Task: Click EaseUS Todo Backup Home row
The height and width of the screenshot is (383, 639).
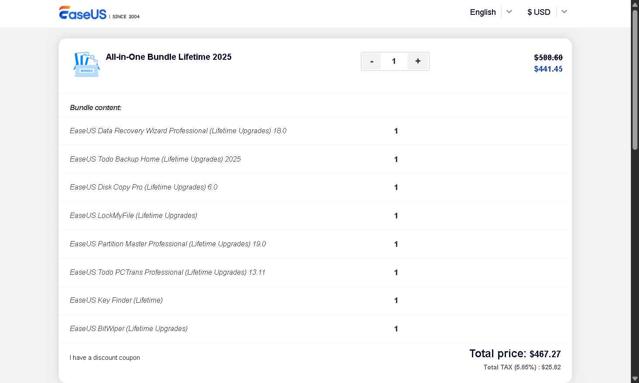Action: point(315,159)
